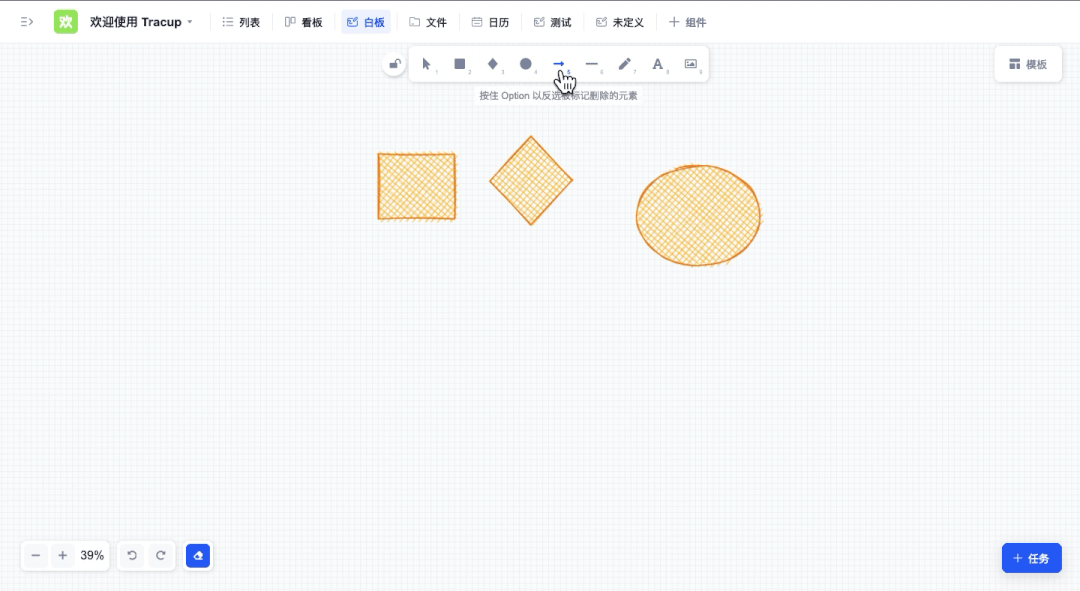Select the arrow selection tool

click(427, 64)
